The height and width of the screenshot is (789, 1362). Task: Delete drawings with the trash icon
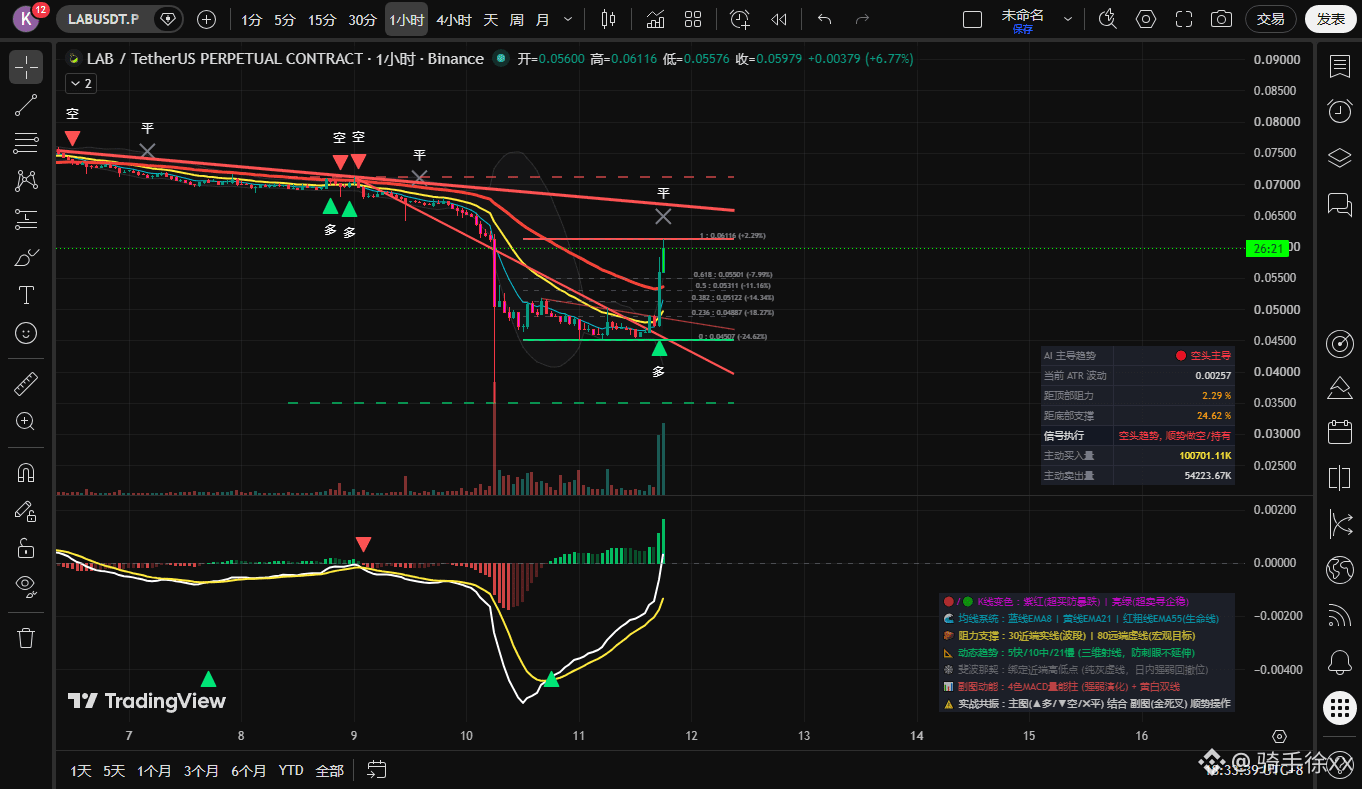26,637
